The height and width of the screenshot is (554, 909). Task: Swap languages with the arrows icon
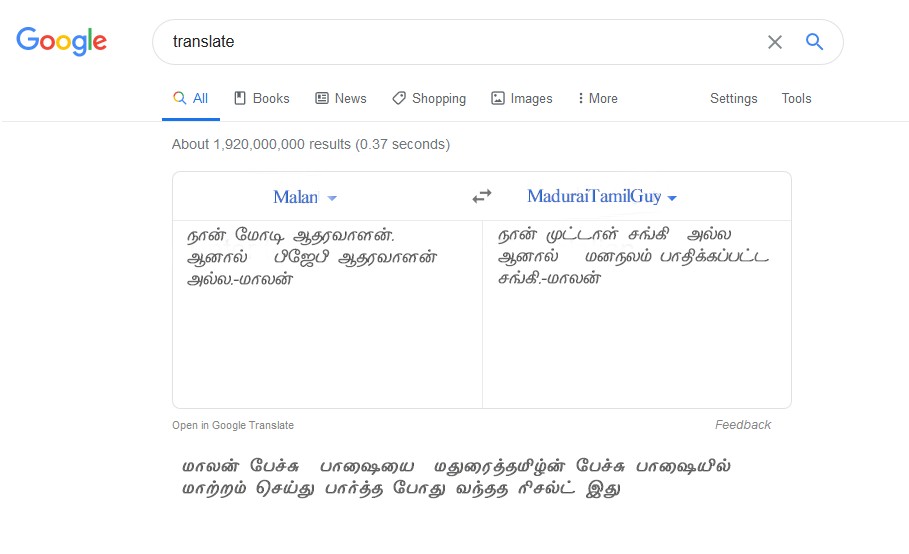(482, 196)
